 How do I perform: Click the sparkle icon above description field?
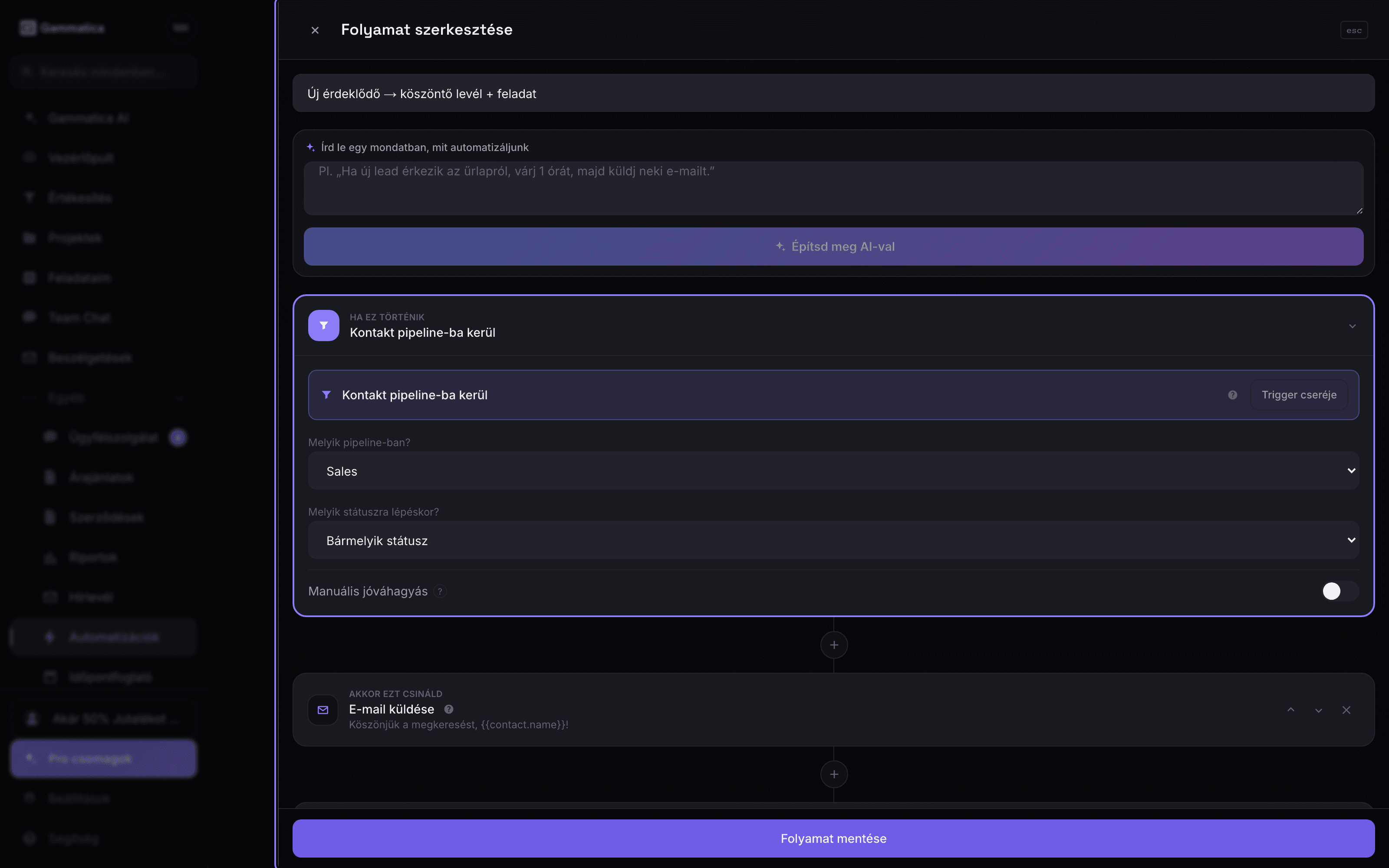[x=310, y=148]
